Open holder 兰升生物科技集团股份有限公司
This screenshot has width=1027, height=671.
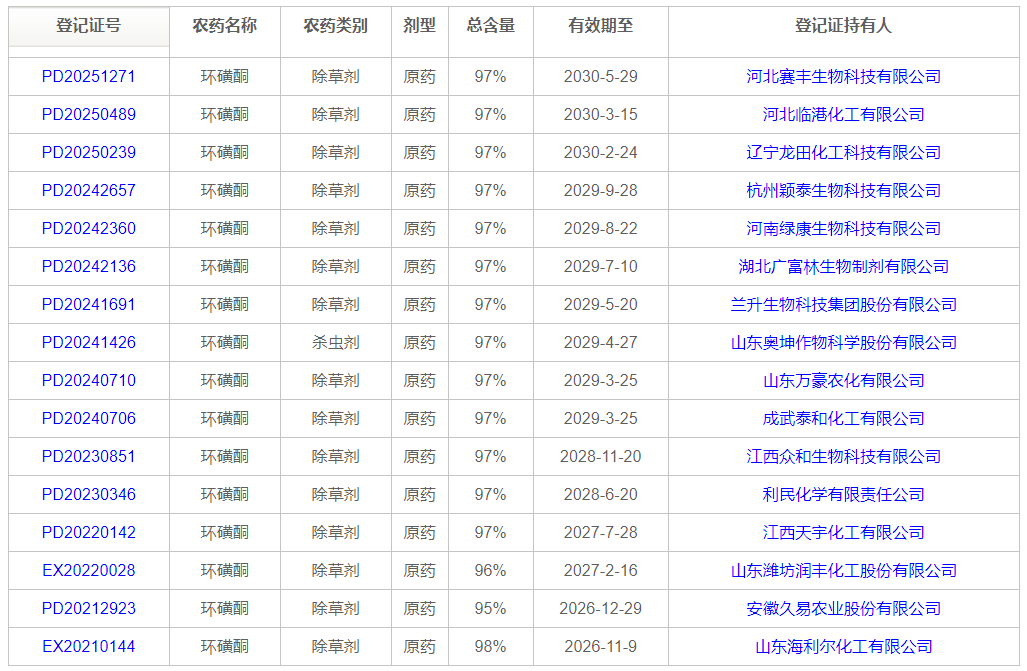[x=843, y=305]
